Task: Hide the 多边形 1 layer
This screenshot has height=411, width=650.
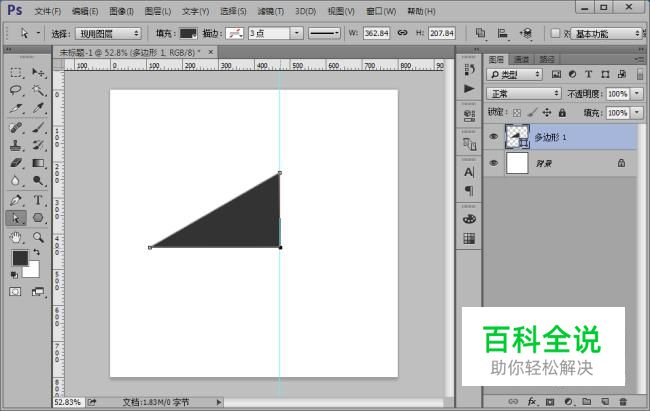Action: point(493,136)
